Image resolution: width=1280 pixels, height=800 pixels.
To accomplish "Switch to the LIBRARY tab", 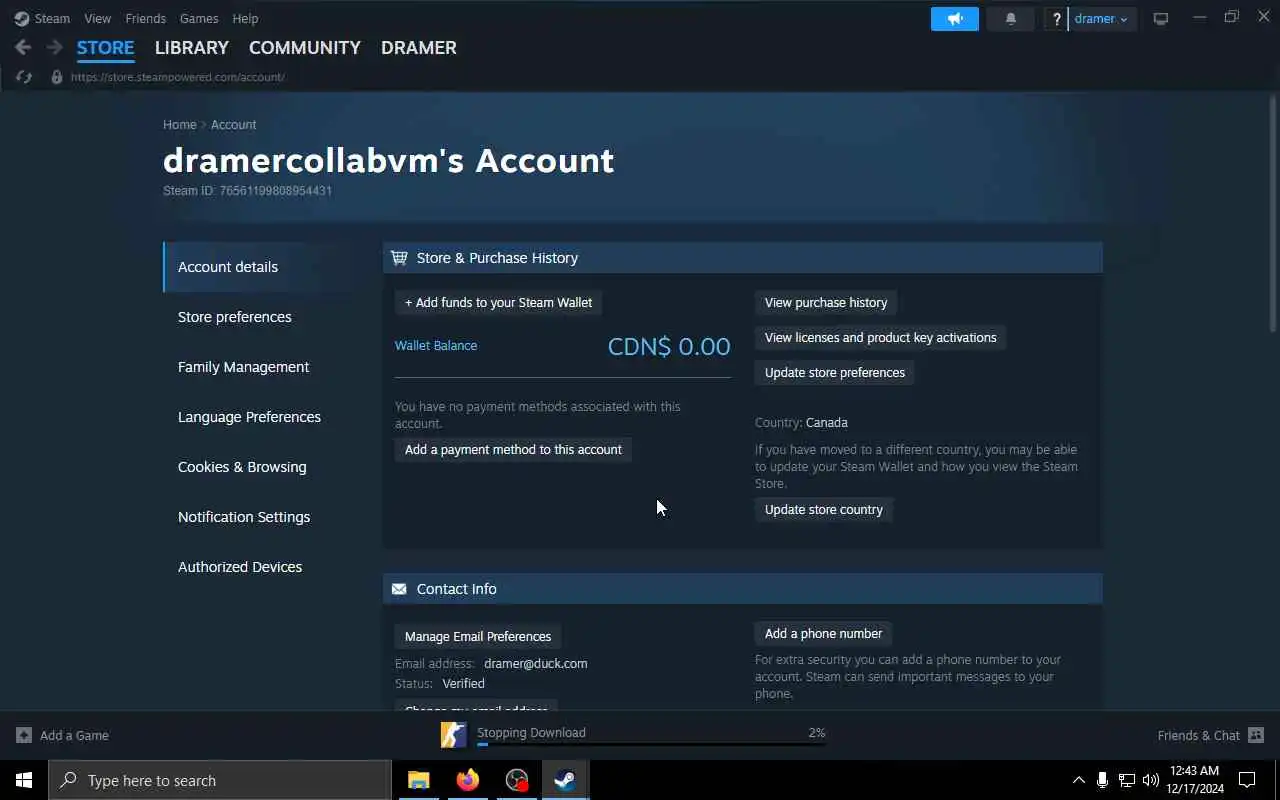I will [x=192, y=47].
